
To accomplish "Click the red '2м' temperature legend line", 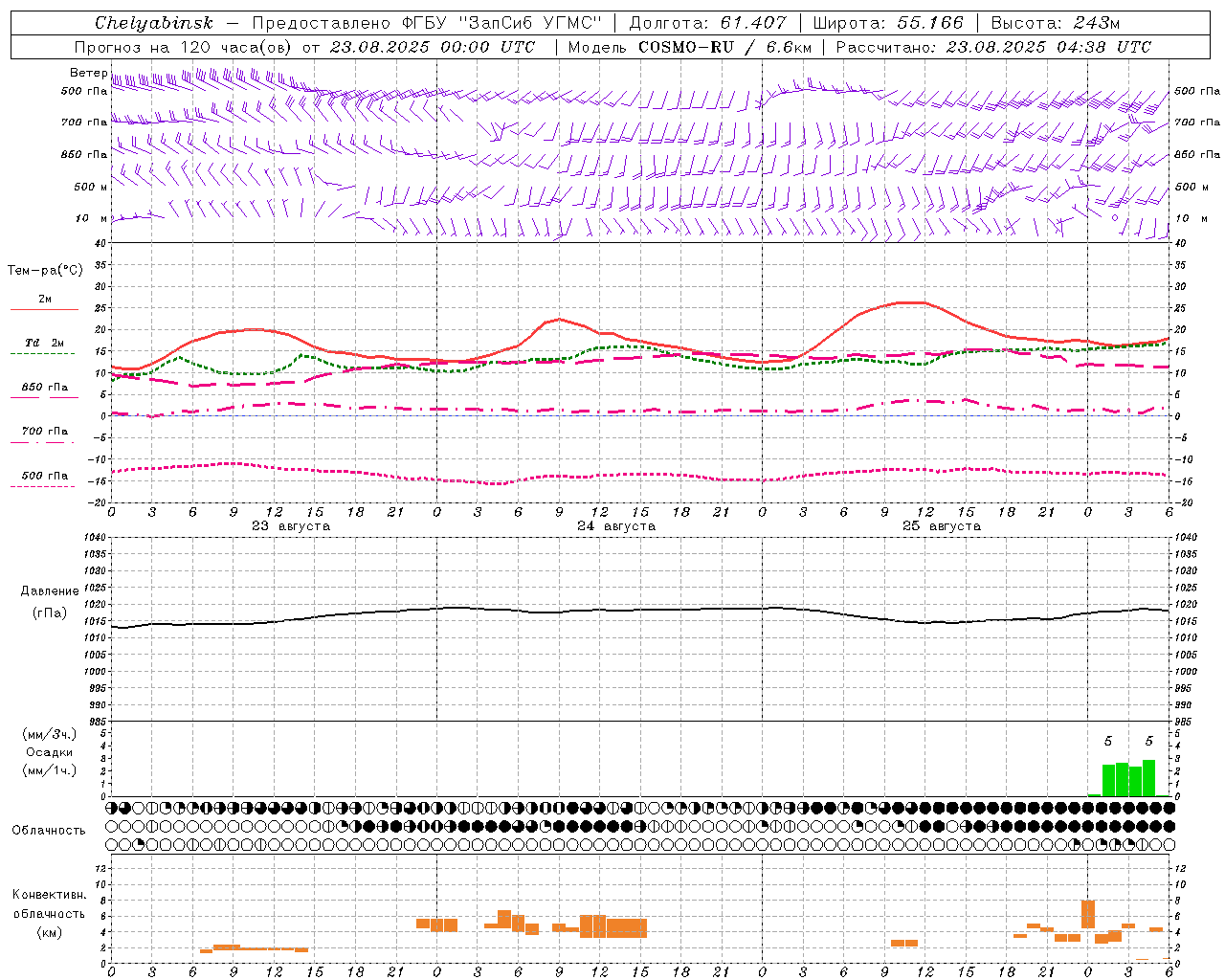I will (x=44, y=309).
